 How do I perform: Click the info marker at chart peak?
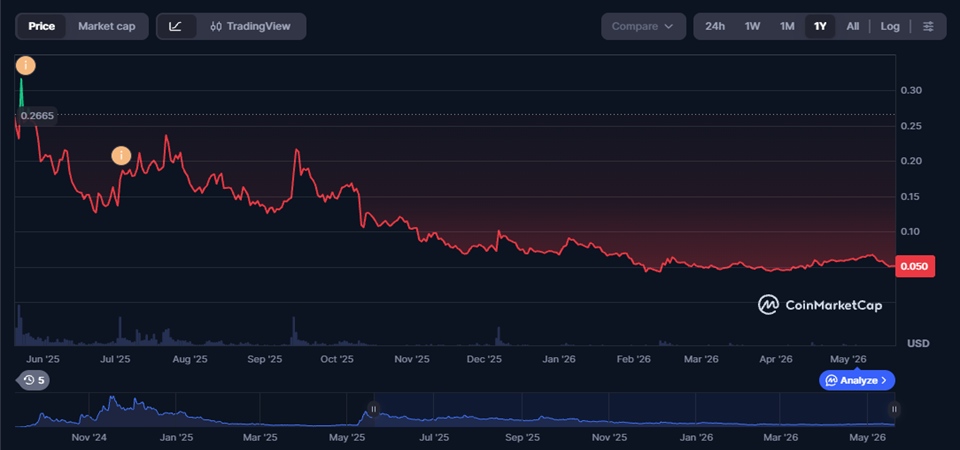[x=26, y=66]
